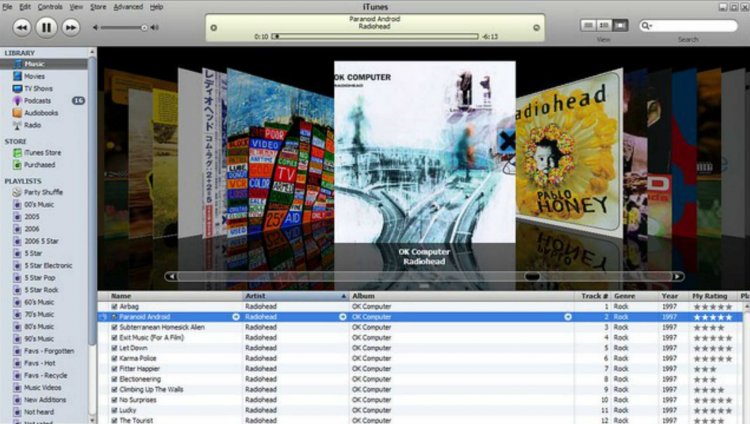Skip to next track with fast-forward button
This screenshot has width=750, height=424.
[70, 27]
